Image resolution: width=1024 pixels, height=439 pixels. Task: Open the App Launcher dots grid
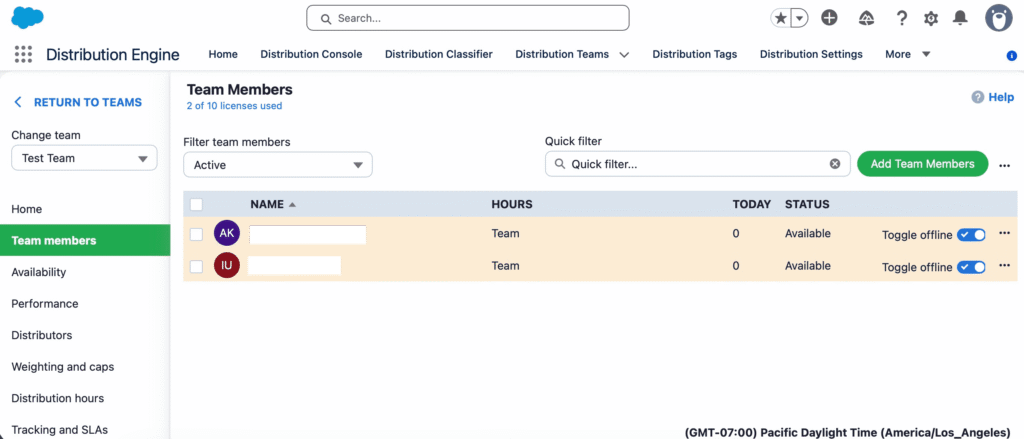click(x=24, y=54)
